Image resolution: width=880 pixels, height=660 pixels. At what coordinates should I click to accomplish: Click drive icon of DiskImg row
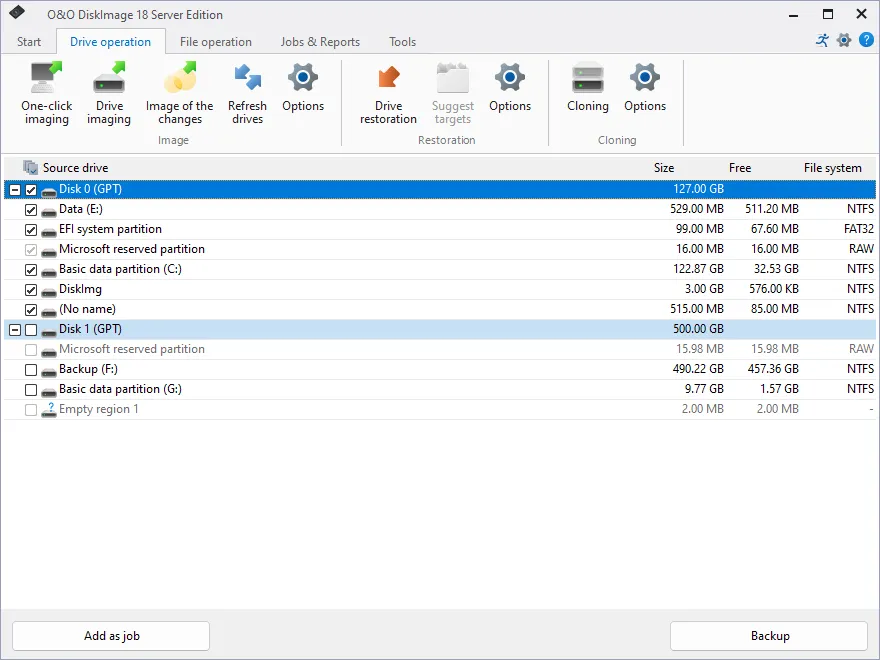coord(49,291)
